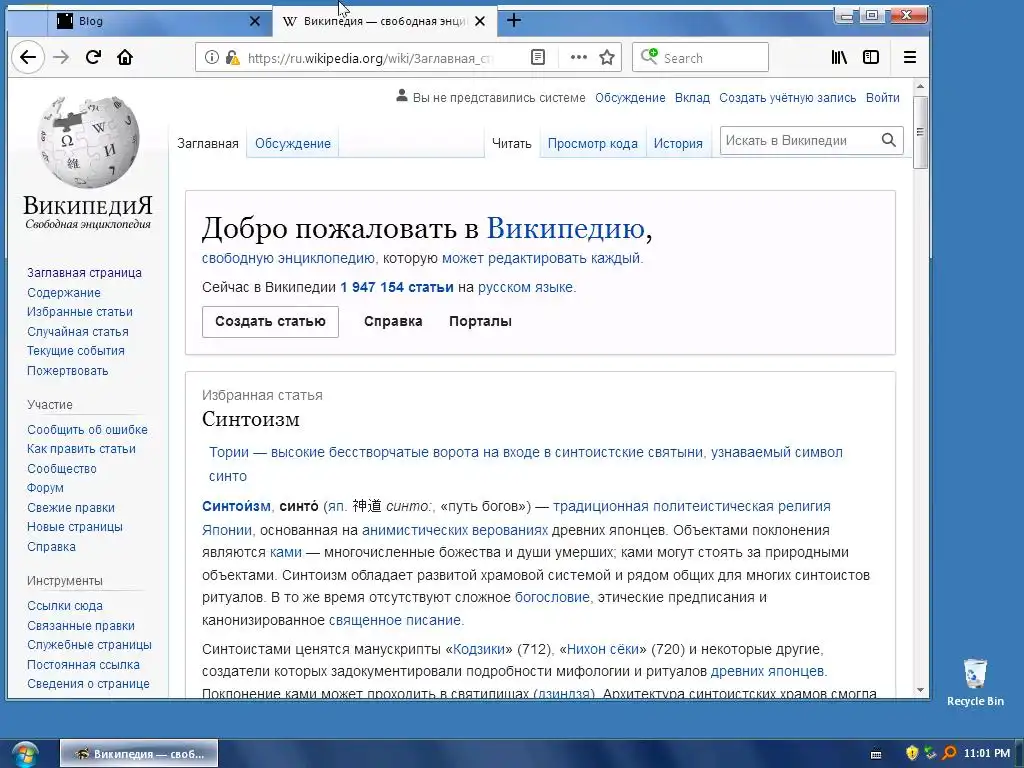Open Сведения о странице link
The height and width of the screenshot is (768, 1024).
coord(88,684)
